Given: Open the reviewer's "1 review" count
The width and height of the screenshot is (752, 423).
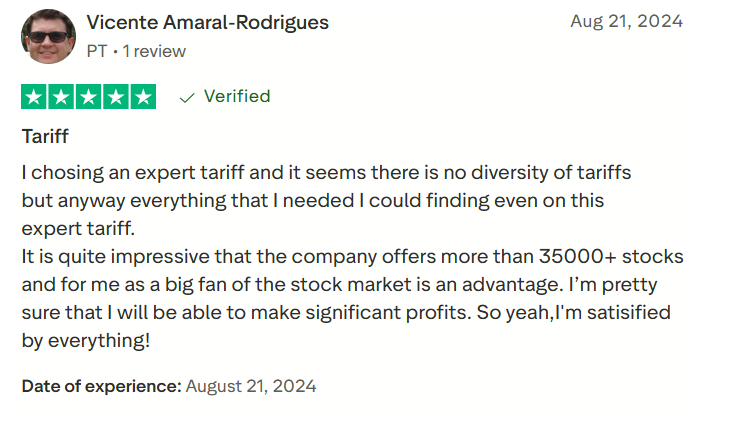Looking at the screenshot, I should [154, 51].
